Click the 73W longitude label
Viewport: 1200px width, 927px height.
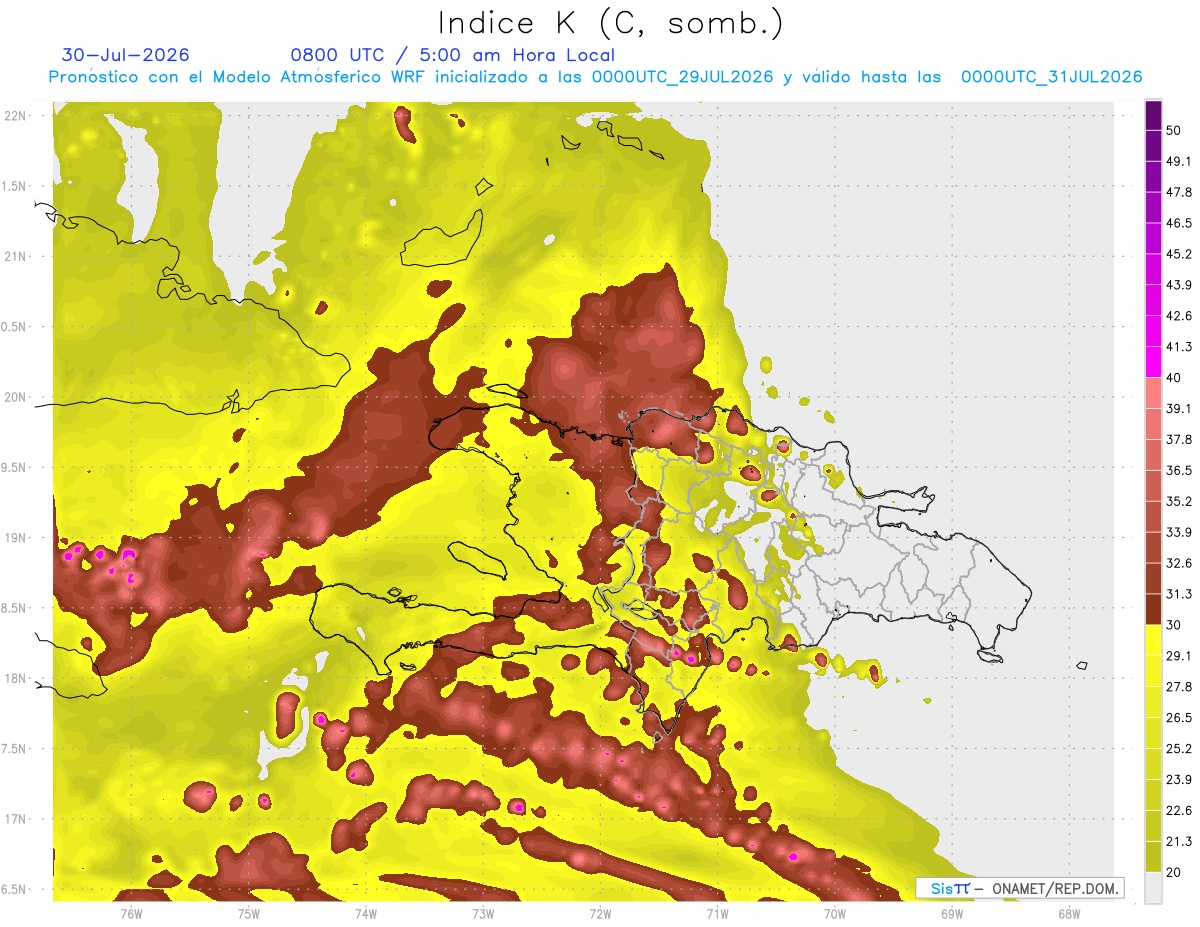(483, 913)
